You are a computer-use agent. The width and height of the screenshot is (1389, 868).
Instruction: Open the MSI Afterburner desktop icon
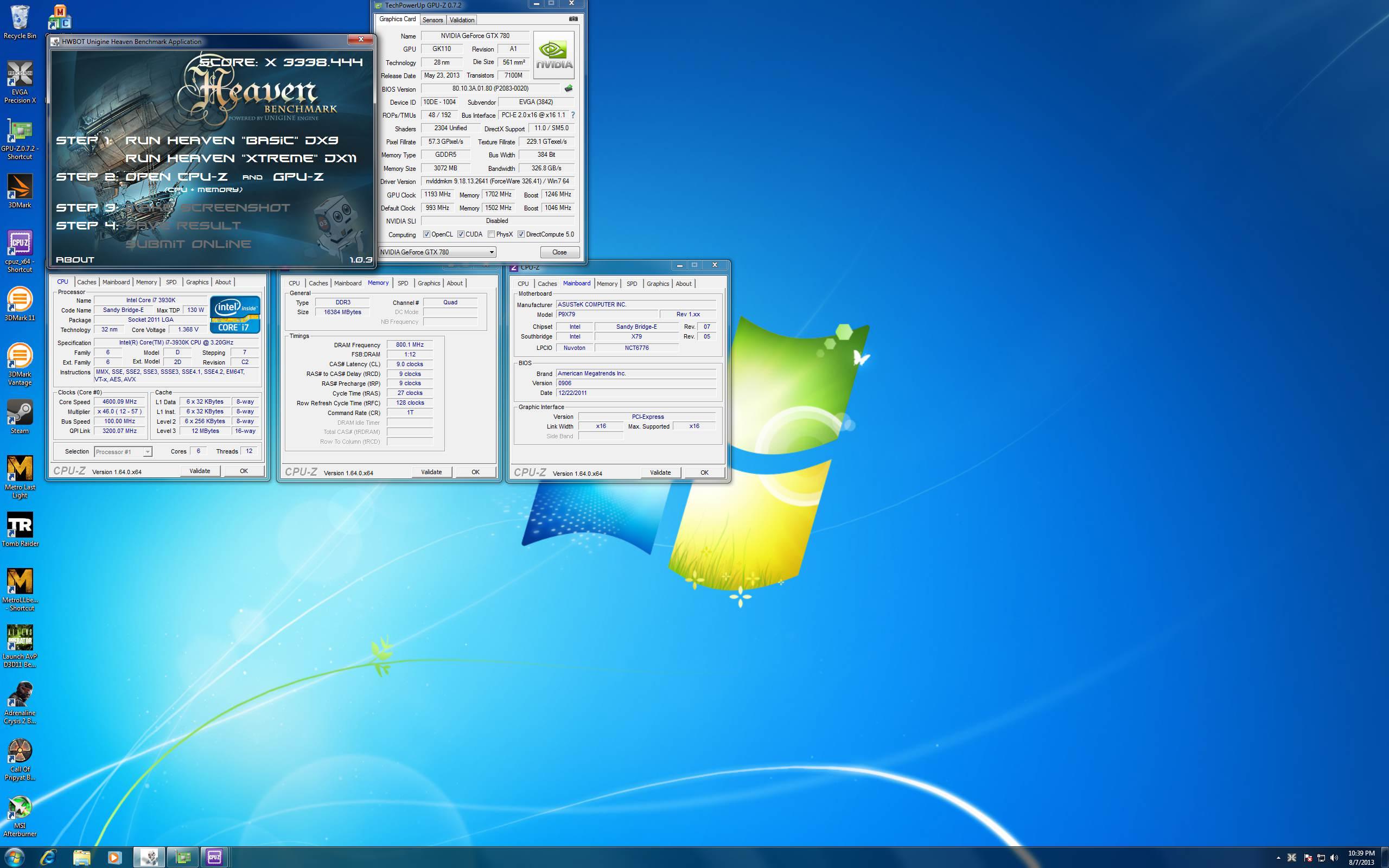click(x=20, y=815)
